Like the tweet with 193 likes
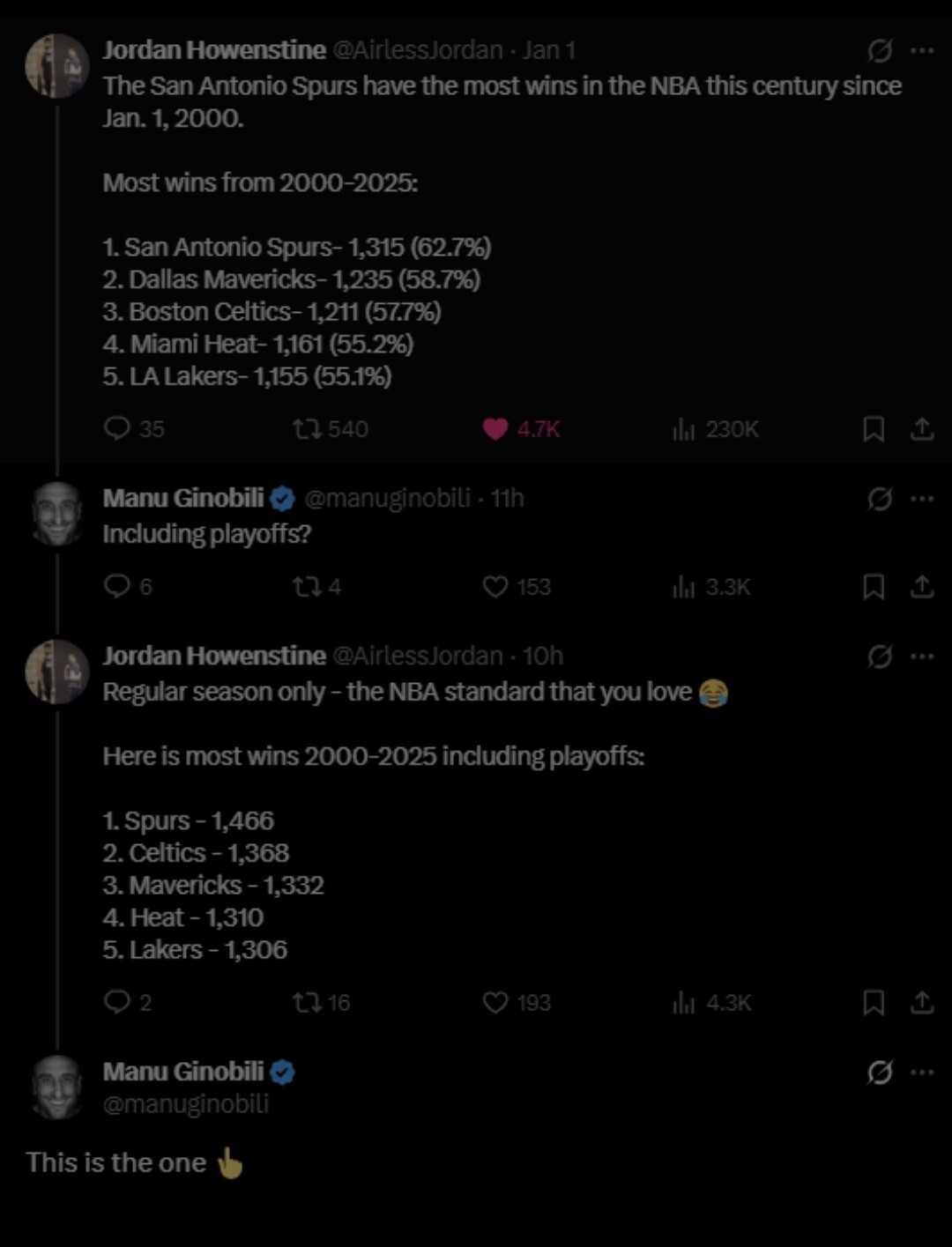952x1247 pixels. 495,1002
